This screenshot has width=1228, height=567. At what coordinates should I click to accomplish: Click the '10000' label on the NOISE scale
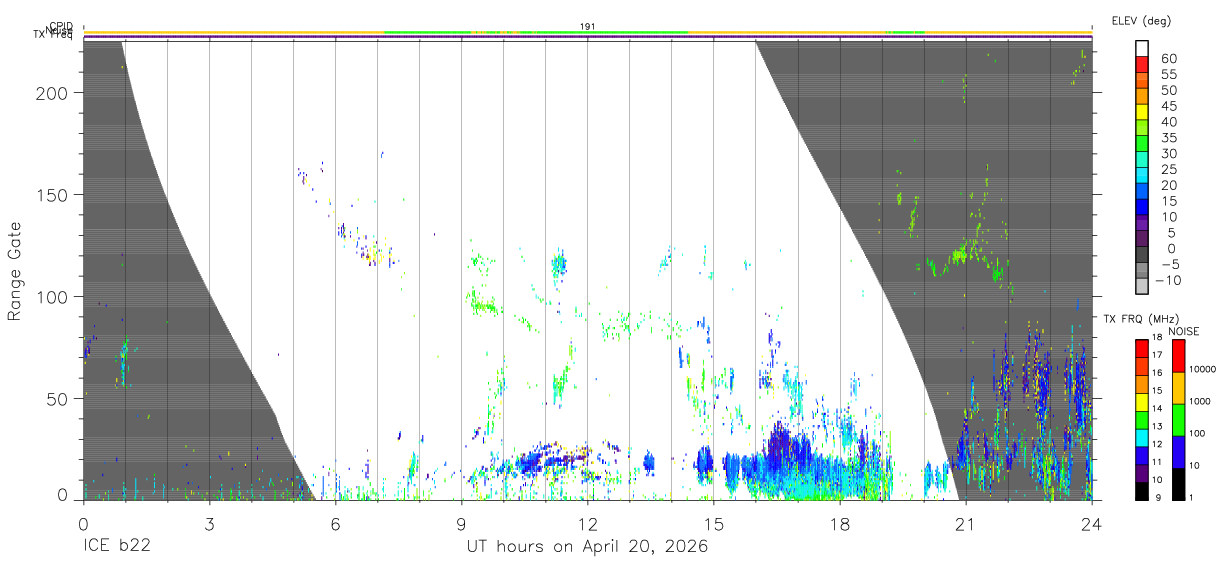(x=1203, y=369)
